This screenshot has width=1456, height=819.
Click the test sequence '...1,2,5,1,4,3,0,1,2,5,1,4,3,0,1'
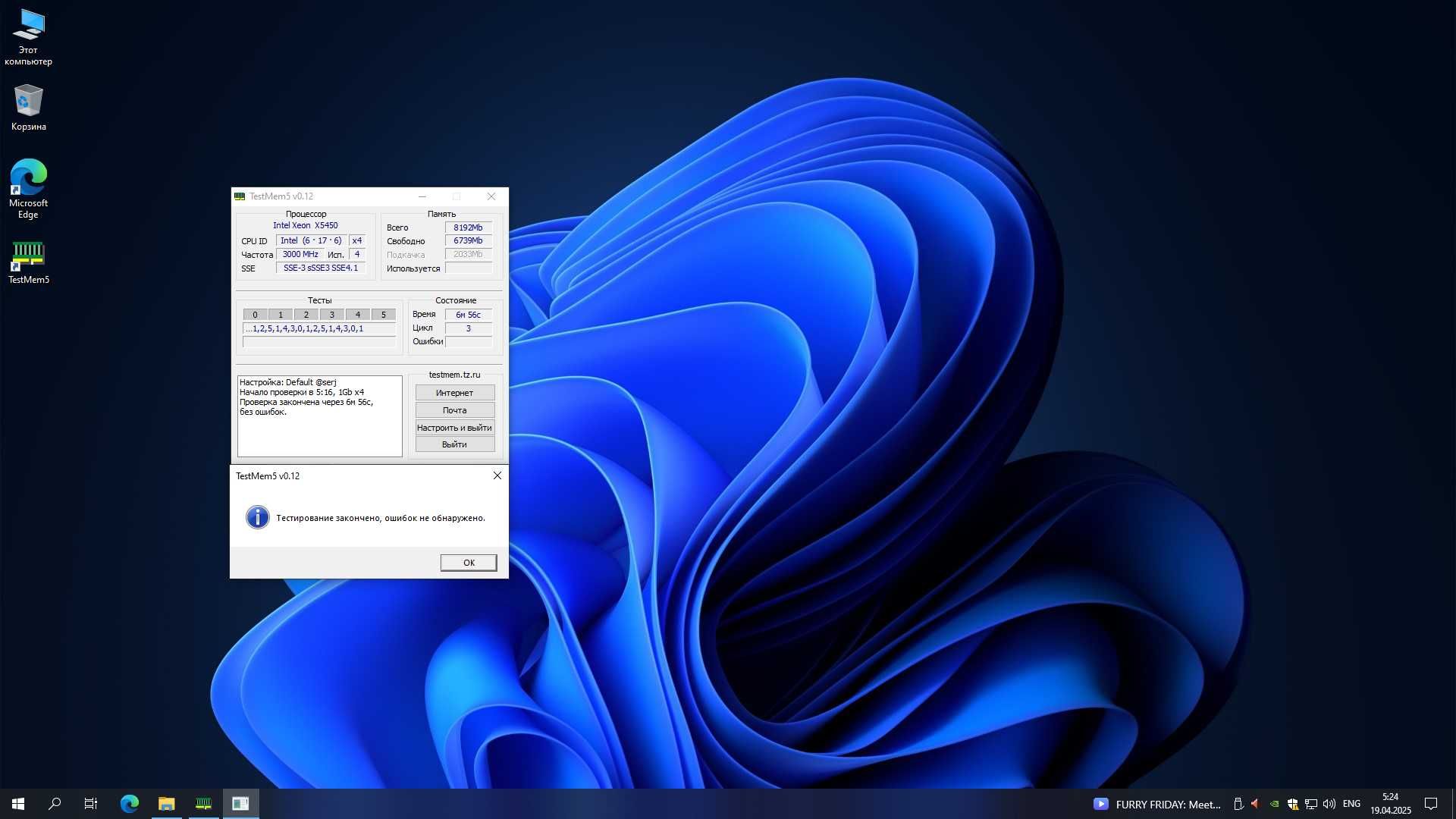click(x=319, y=329)
